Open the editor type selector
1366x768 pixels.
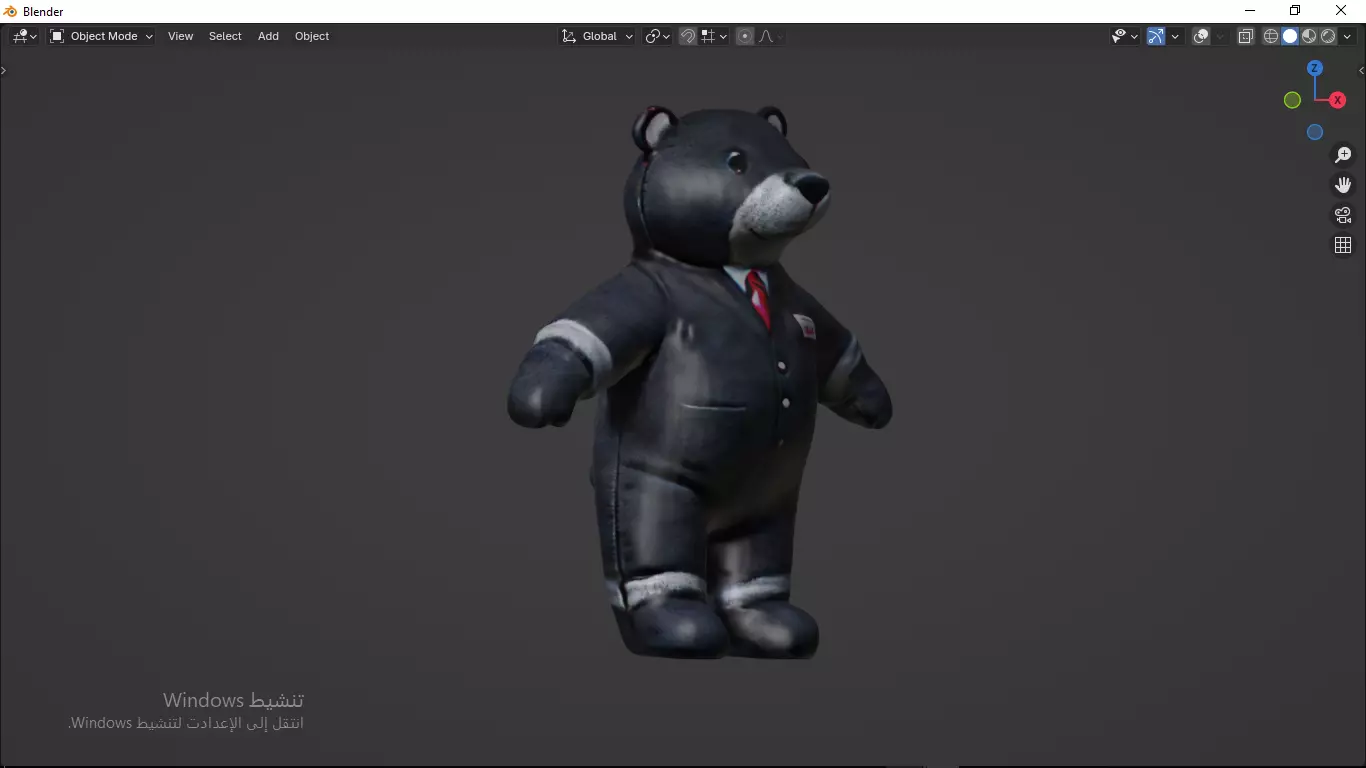point(25,36)
